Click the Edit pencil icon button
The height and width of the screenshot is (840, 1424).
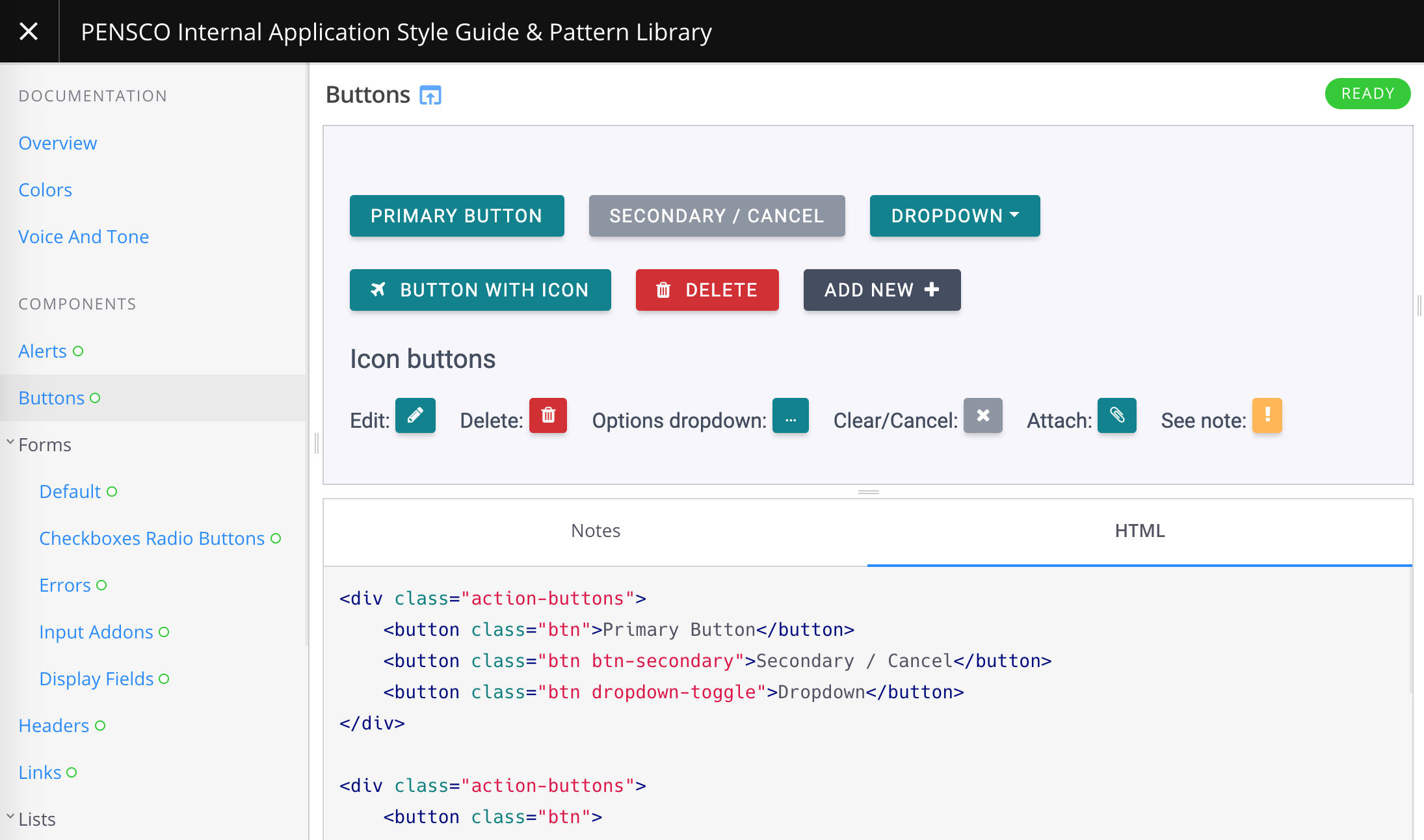click(x=415, y=415)
